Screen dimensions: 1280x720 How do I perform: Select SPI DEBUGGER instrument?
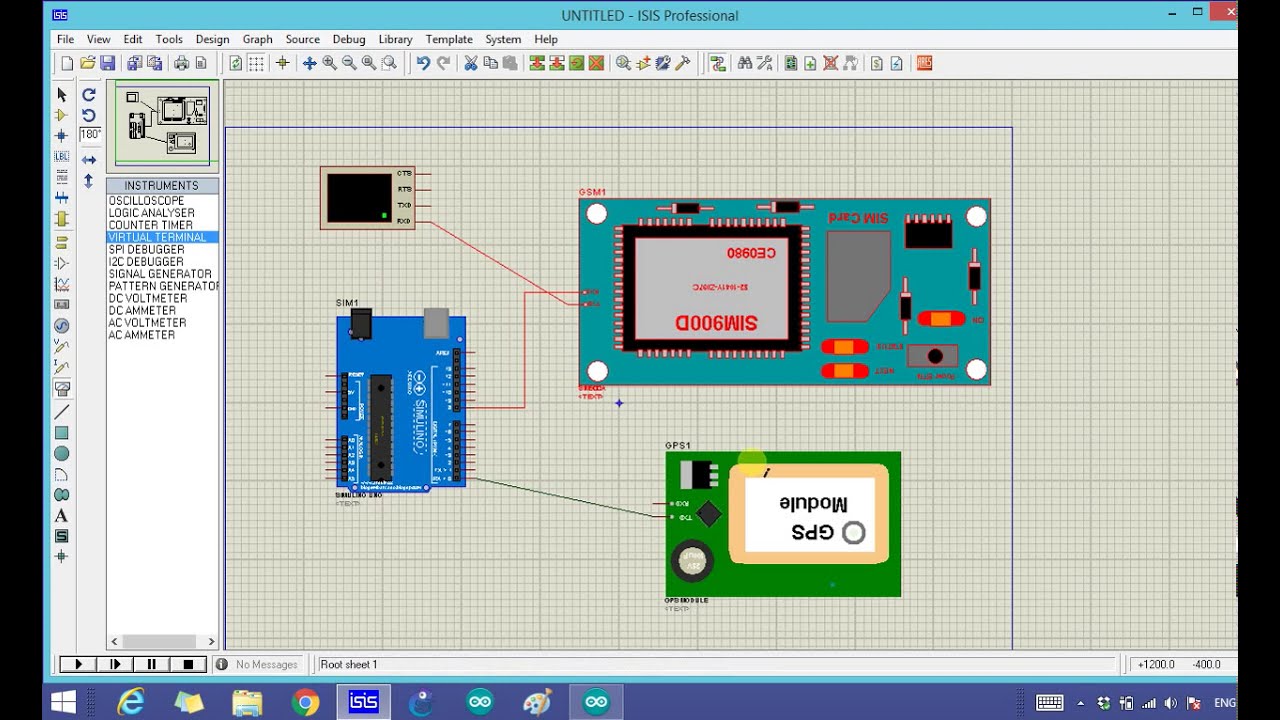[x=146, y=250]
